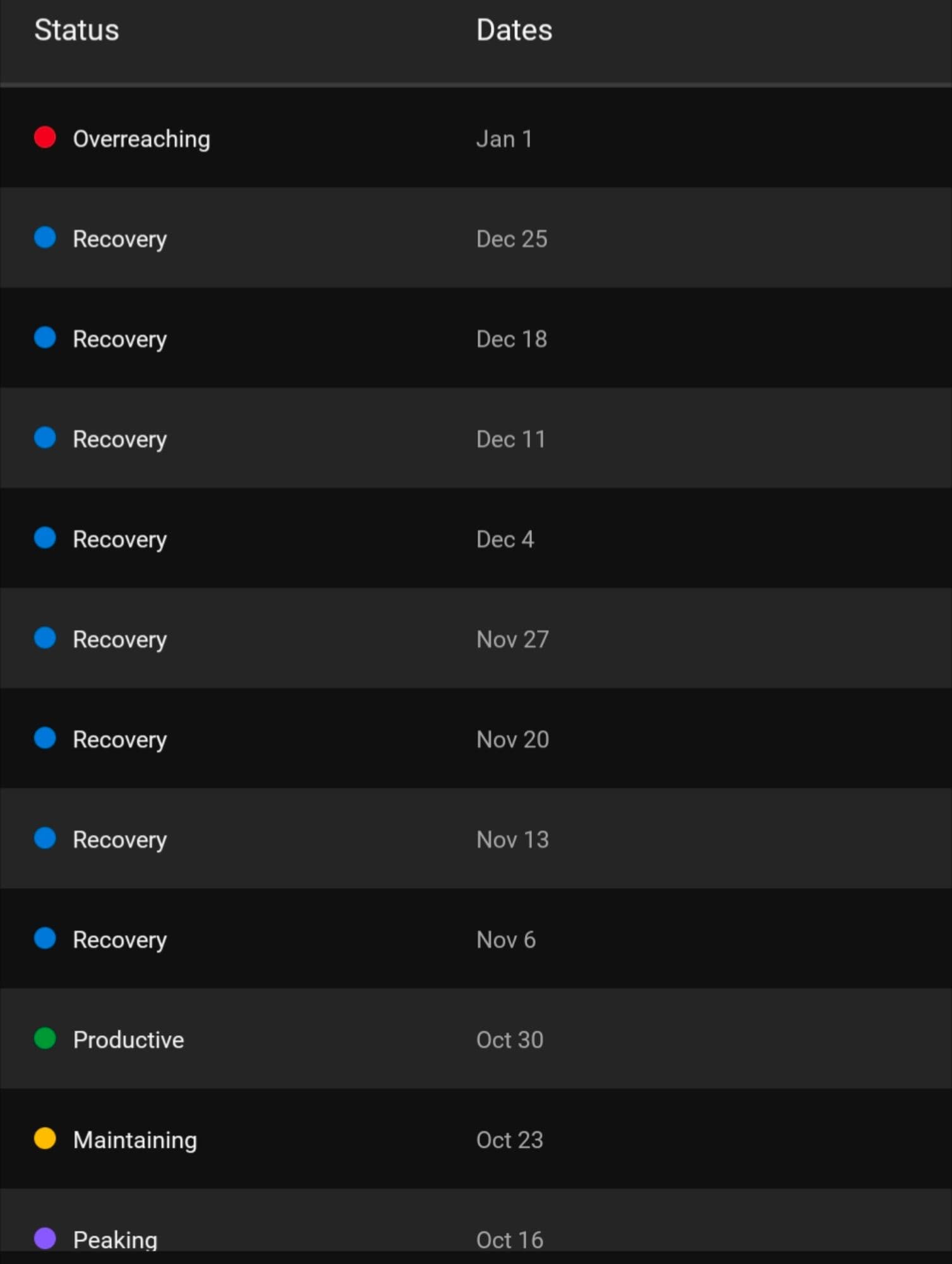952x1264 pixels.
Task: Click the Status column header
Action: pos(76,30)
